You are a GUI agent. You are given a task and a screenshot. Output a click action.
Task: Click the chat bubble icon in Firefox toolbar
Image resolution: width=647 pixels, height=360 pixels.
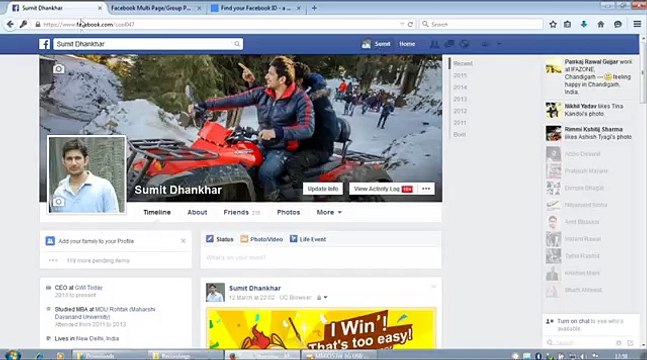pos(618,24)
